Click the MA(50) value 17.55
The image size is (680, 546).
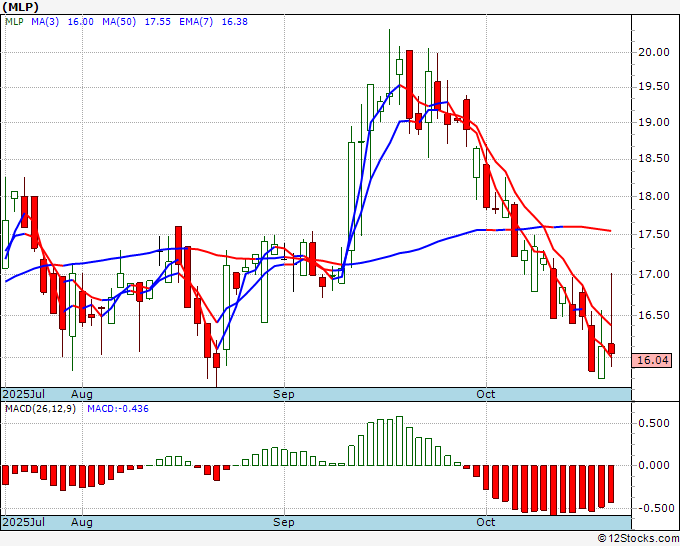157,22
